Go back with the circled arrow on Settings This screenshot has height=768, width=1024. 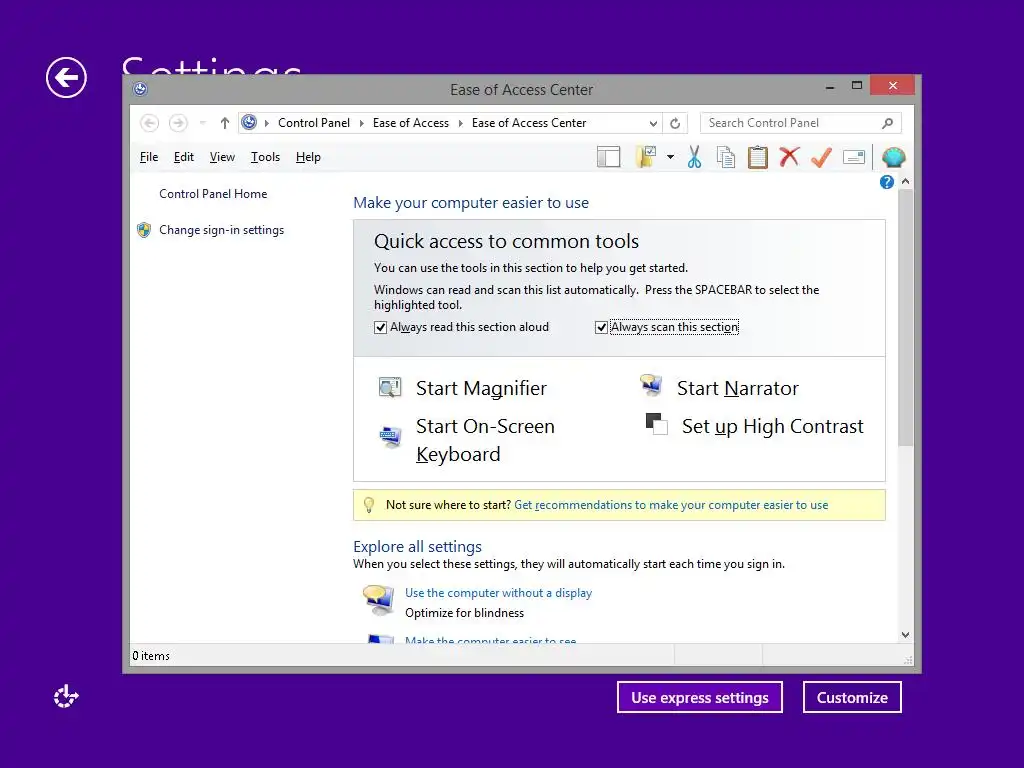click(x=66, y=78)
